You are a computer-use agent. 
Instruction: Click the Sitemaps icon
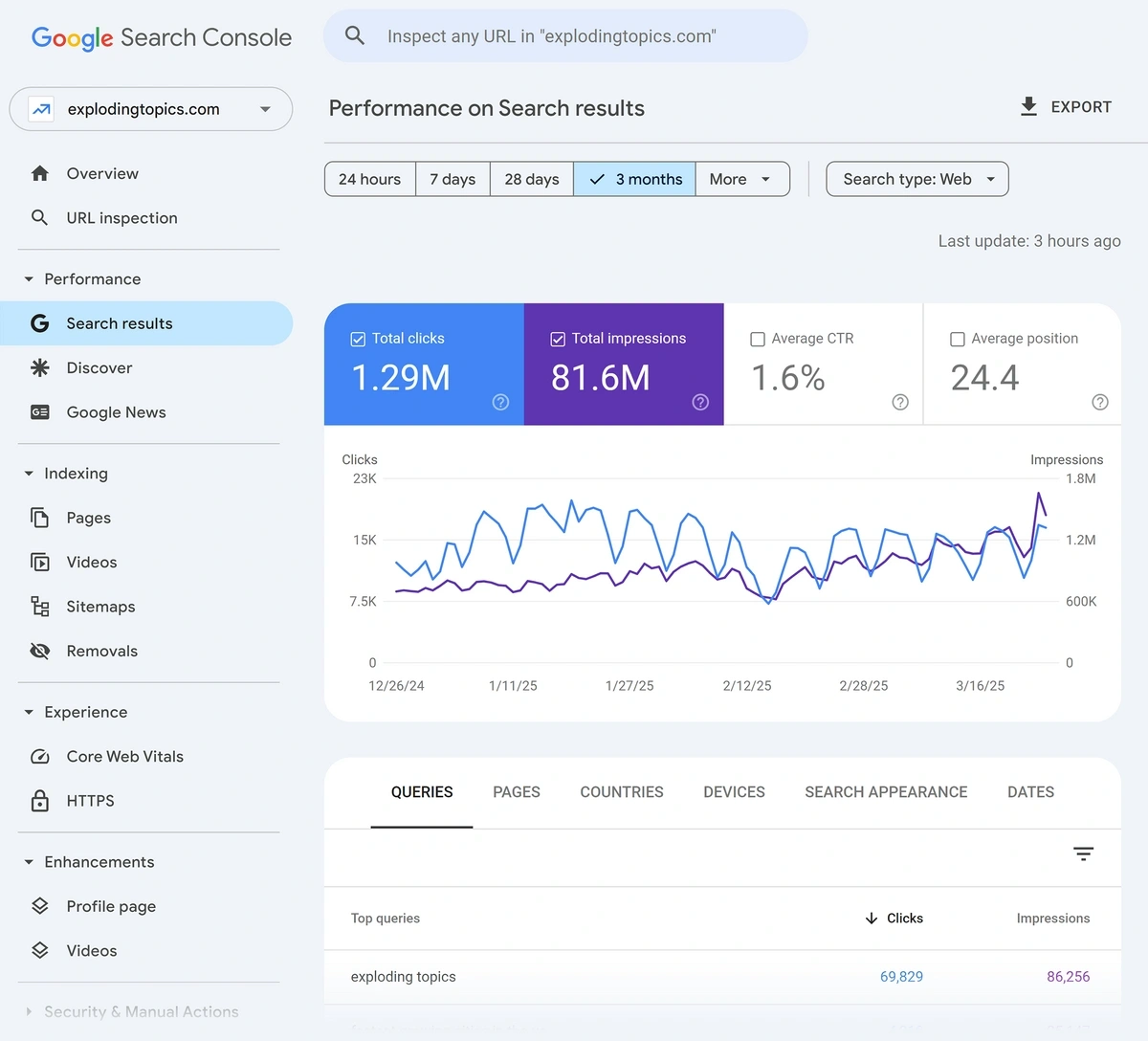pyautogui.click(x=40, y=607)
